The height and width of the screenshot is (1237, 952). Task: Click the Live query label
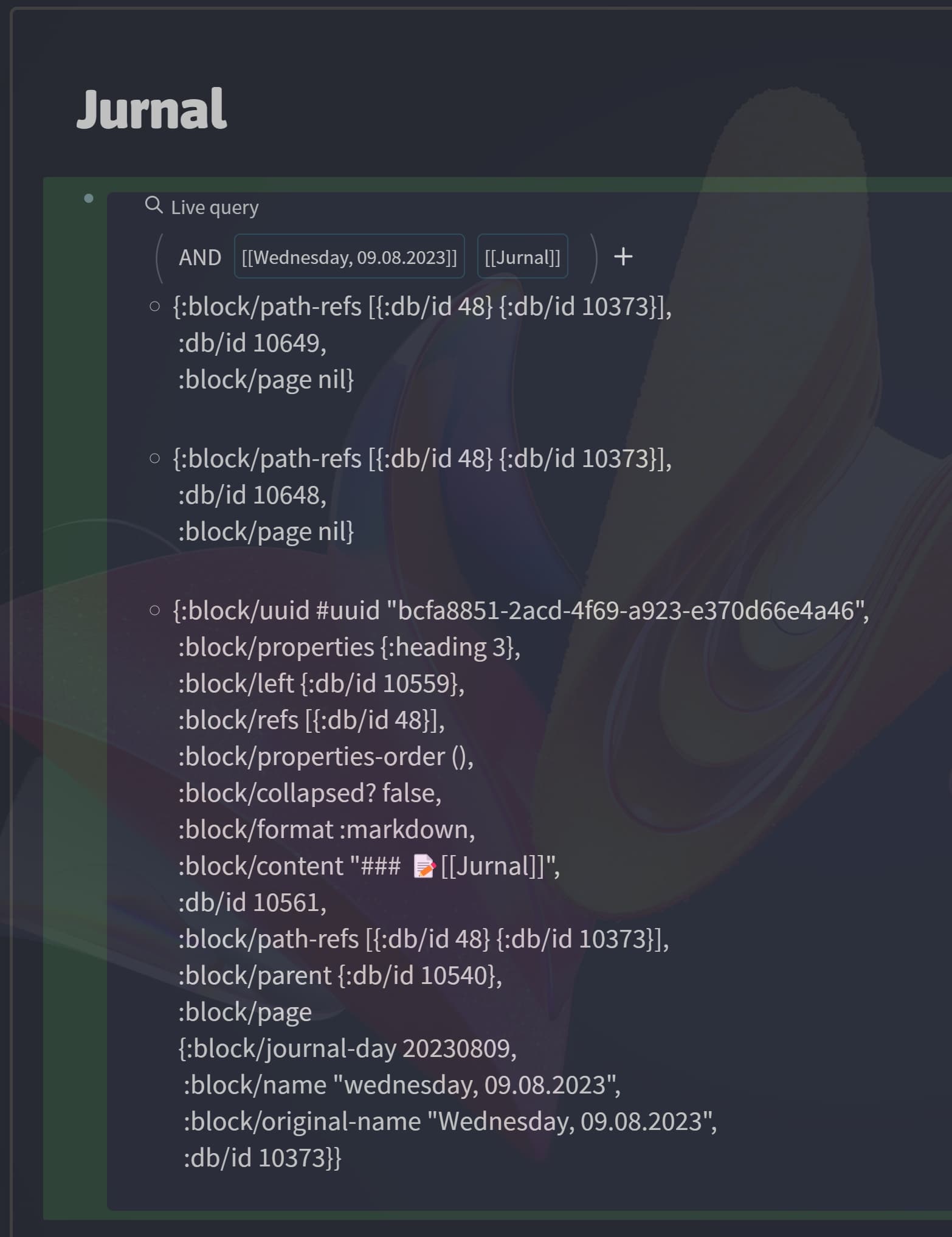(215, 207)
